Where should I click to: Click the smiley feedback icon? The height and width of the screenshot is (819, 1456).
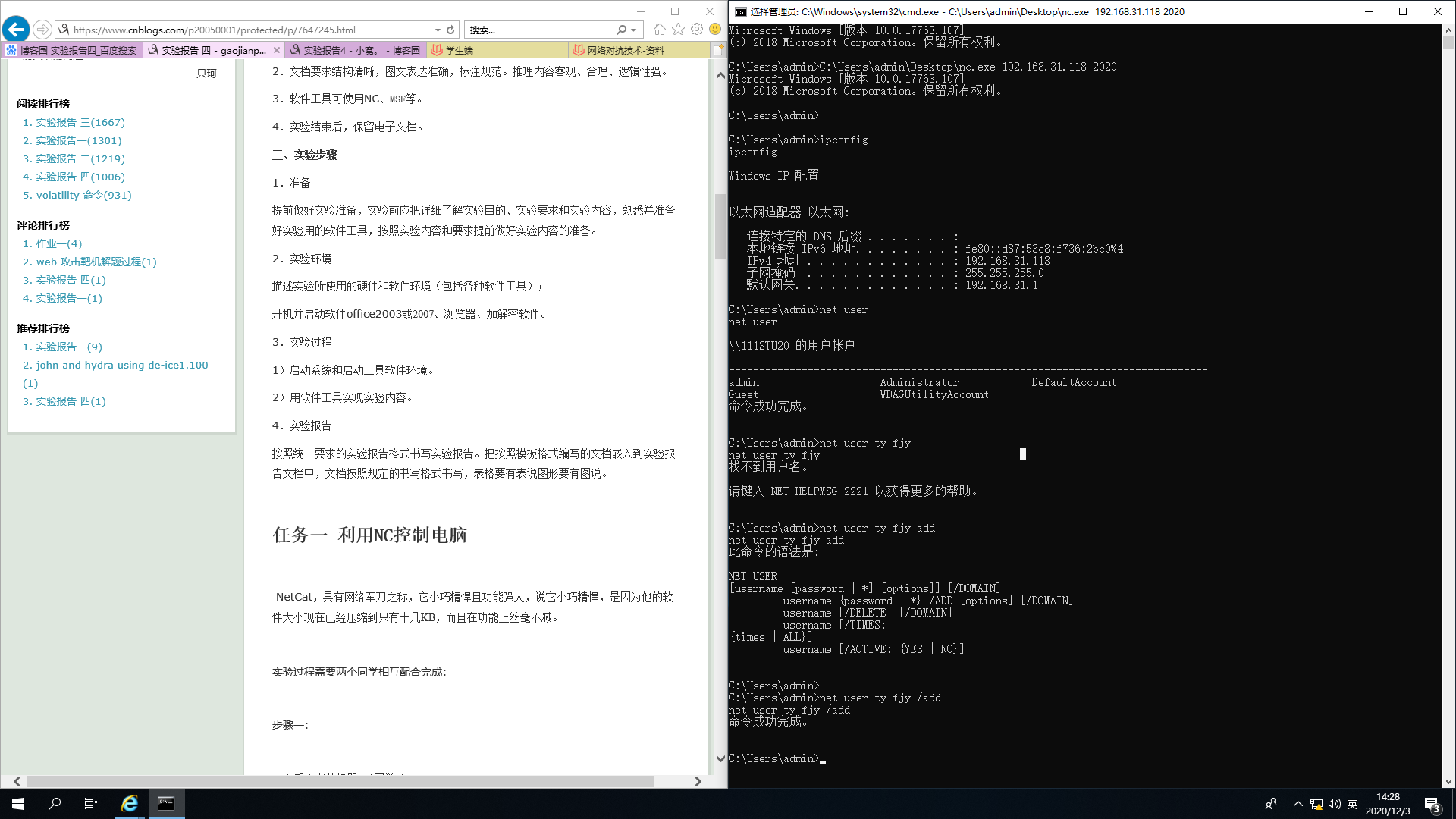coord(715,30)
